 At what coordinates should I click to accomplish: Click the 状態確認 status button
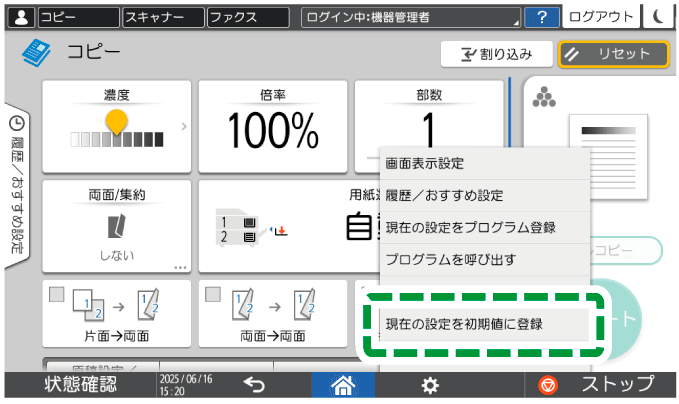(81, 385)
